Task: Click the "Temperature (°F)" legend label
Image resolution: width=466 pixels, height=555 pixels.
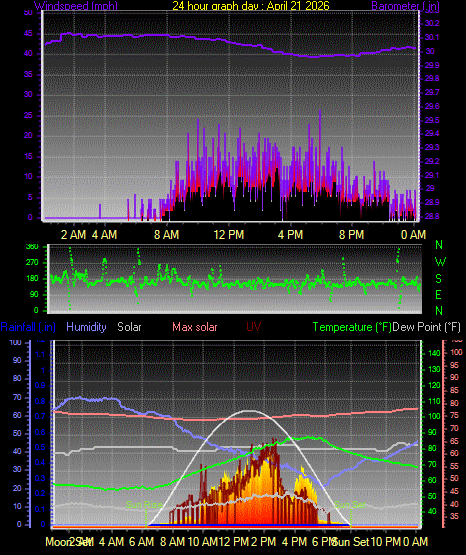Action: (352, 327)
